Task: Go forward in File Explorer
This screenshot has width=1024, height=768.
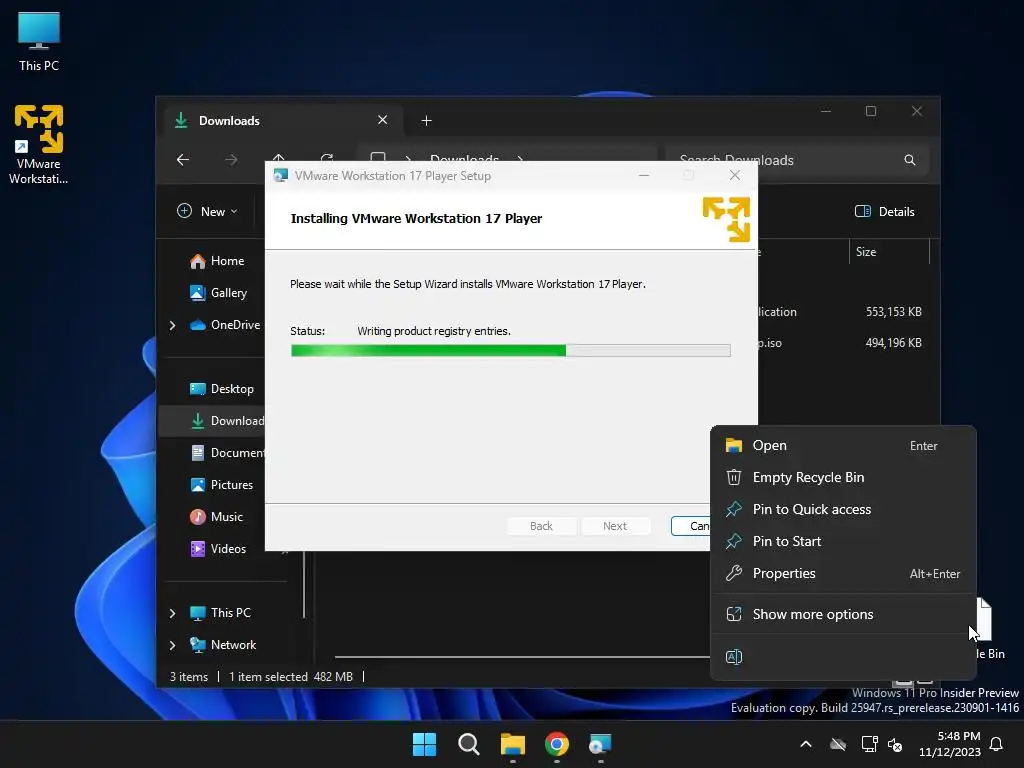Action: (x=231, y=159)
